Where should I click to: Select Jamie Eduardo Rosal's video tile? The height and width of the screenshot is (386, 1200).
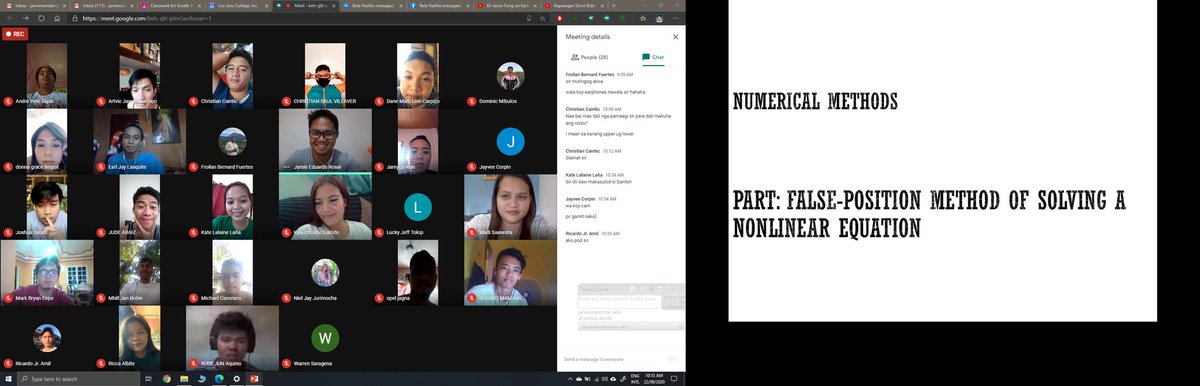point(325,140)
